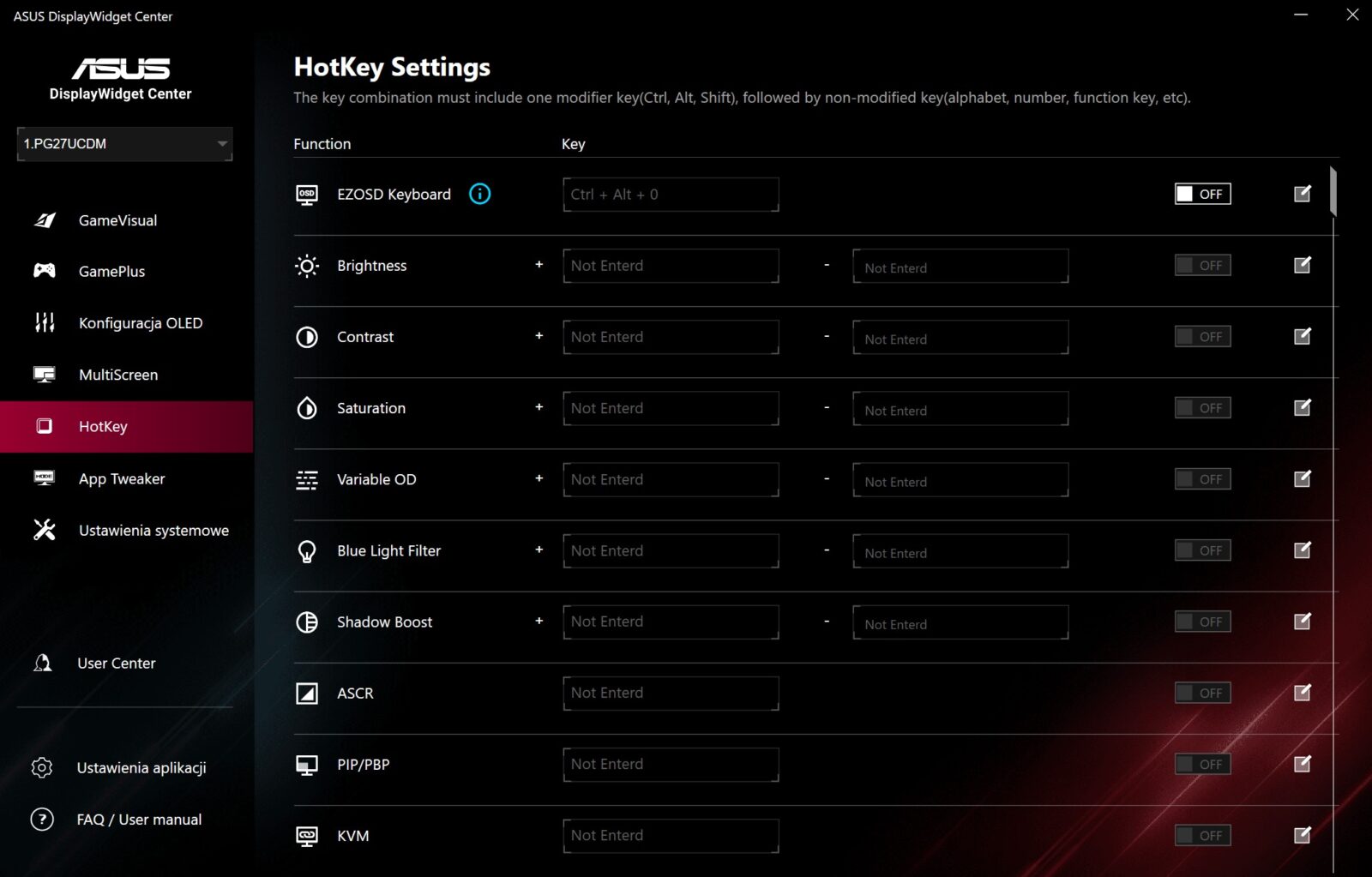Click edit icon for Saturation row
Screen dimensions: 1372x877
click(1302, 407)
